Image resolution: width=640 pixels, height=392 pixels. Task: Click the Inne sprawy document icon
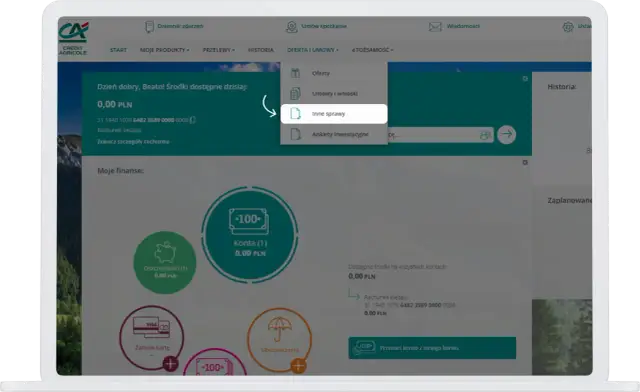(295, 114)
